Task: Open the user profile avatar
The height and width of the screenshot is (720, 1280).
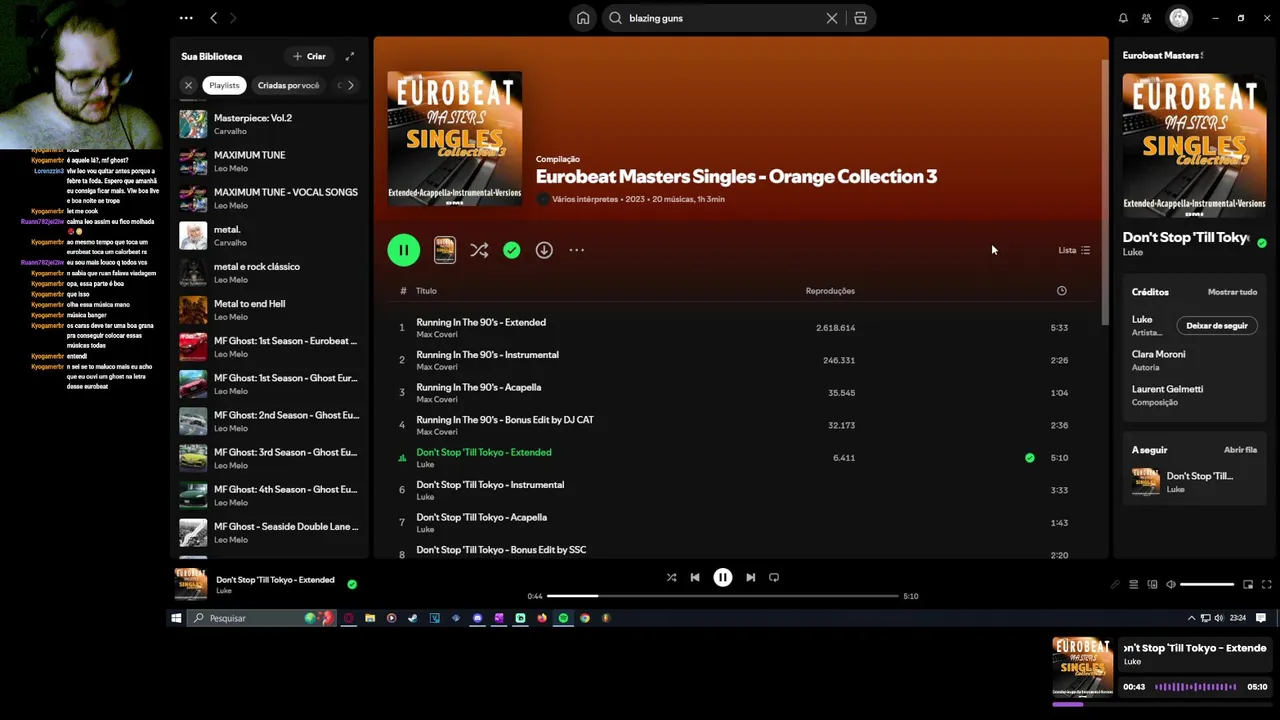Action: pyautogui.click(x=1179, y=18)
